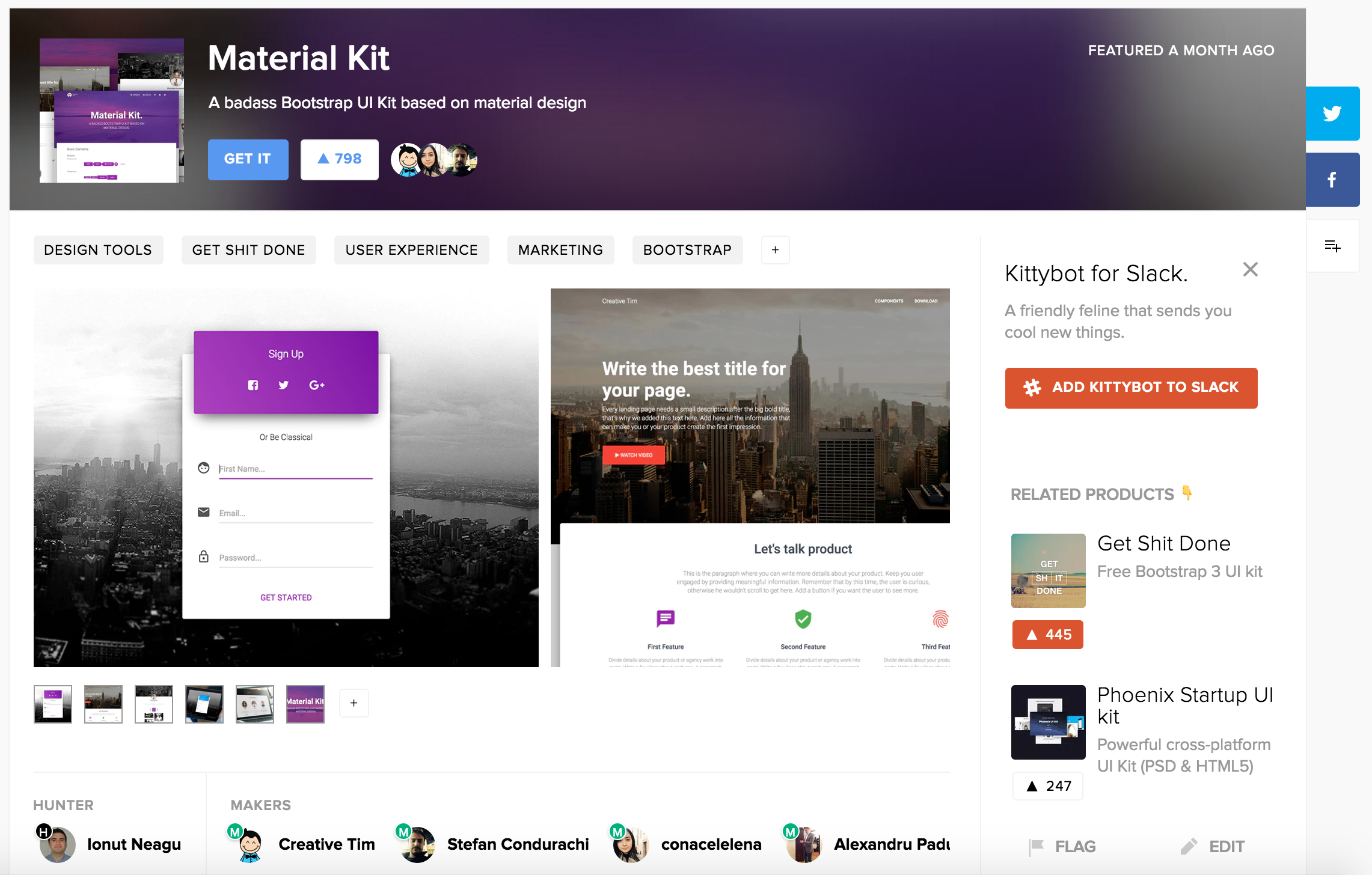Select the USER EXPERIENCE topic tag
1372x875 pixels.
[411, 250]
